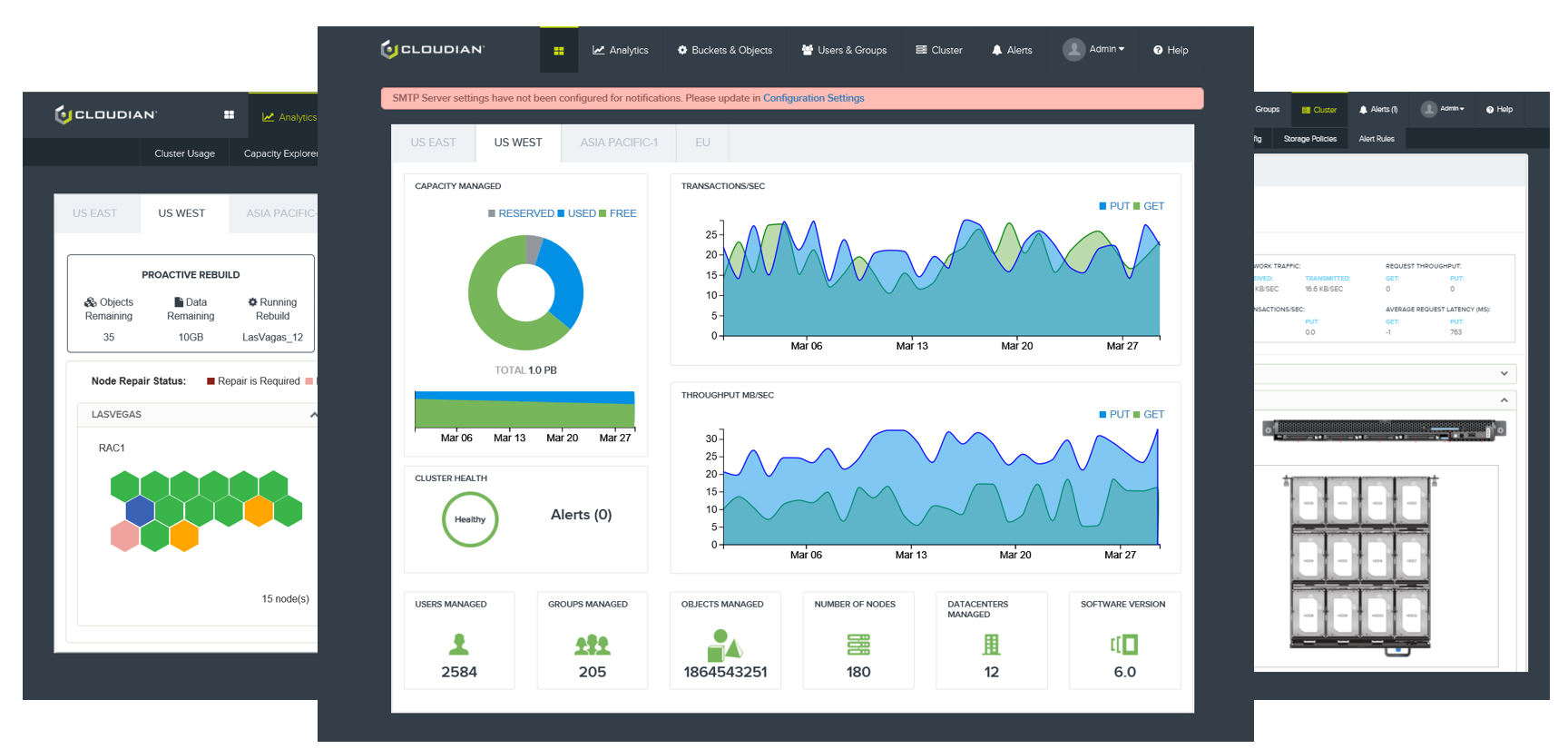The height and width of the screenshot is (749, 1568).
Task: Click the Groups Managed people icon
Action: [x=592, y=645]
